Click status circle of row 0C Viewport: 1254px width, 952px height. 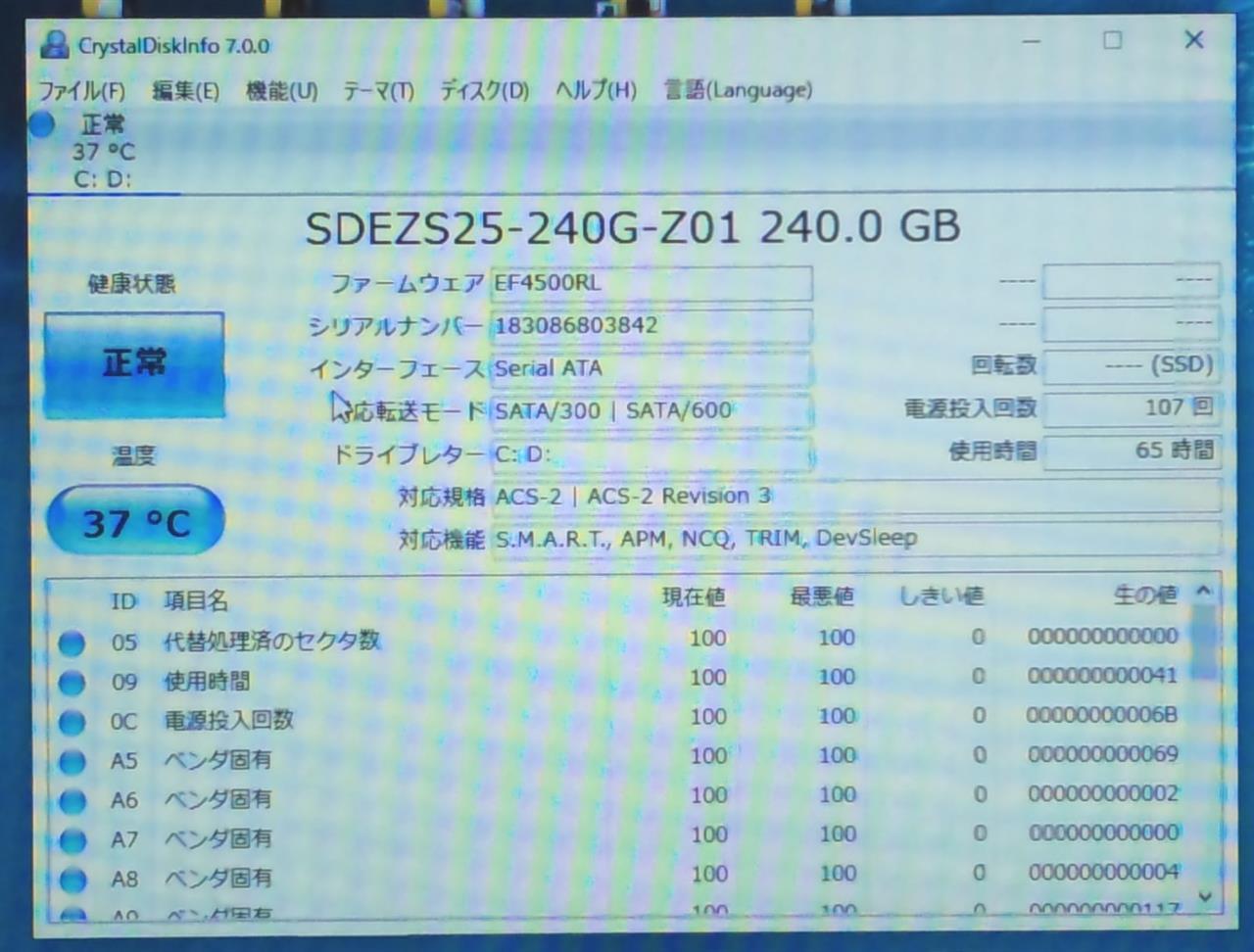coord(72,722)
